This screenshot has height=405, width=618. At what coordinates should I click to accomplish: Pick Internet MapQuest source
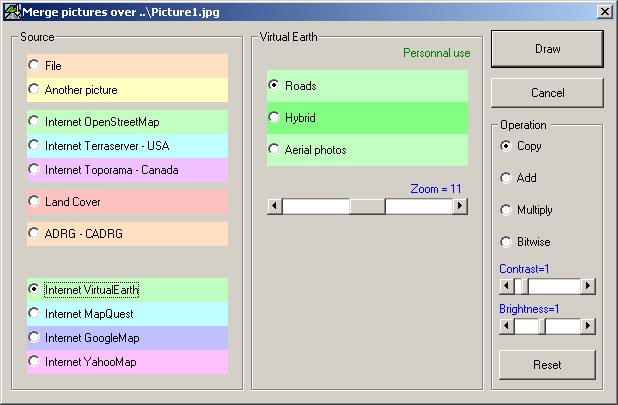pyautogui.click(x=127, y=314)
